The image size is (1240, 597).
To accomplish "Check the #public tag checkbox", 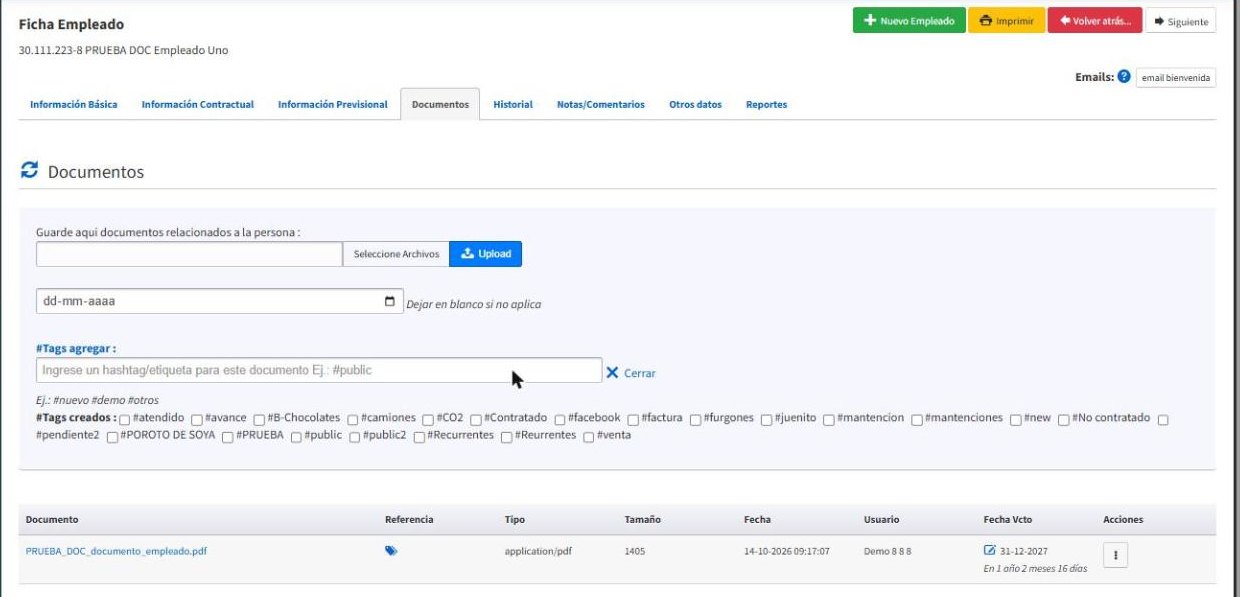I will 296,437.
